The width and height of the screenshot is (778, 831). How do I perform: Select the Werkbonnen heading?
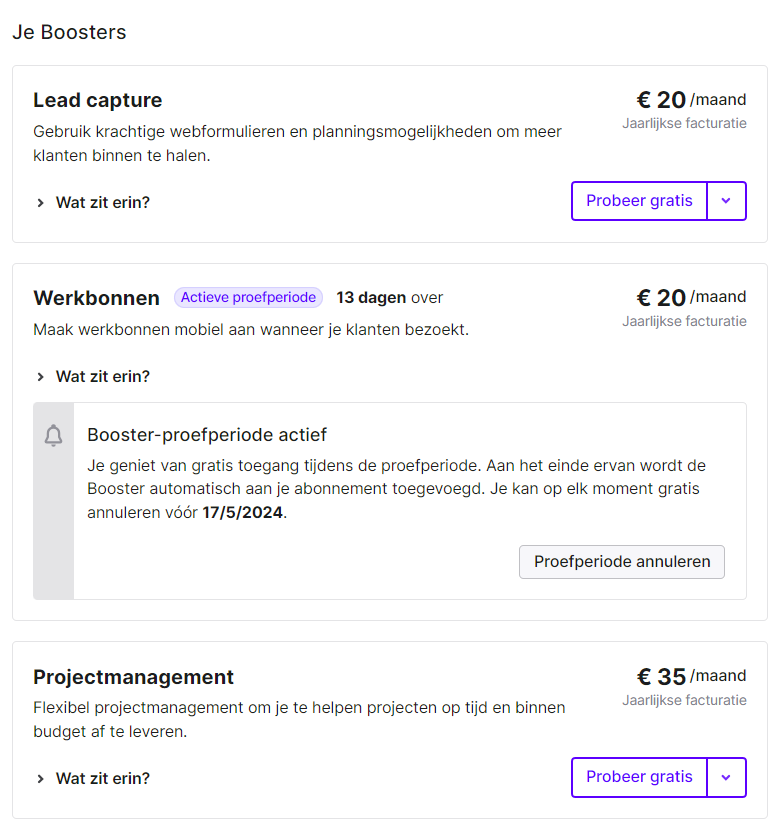point(96,298)
